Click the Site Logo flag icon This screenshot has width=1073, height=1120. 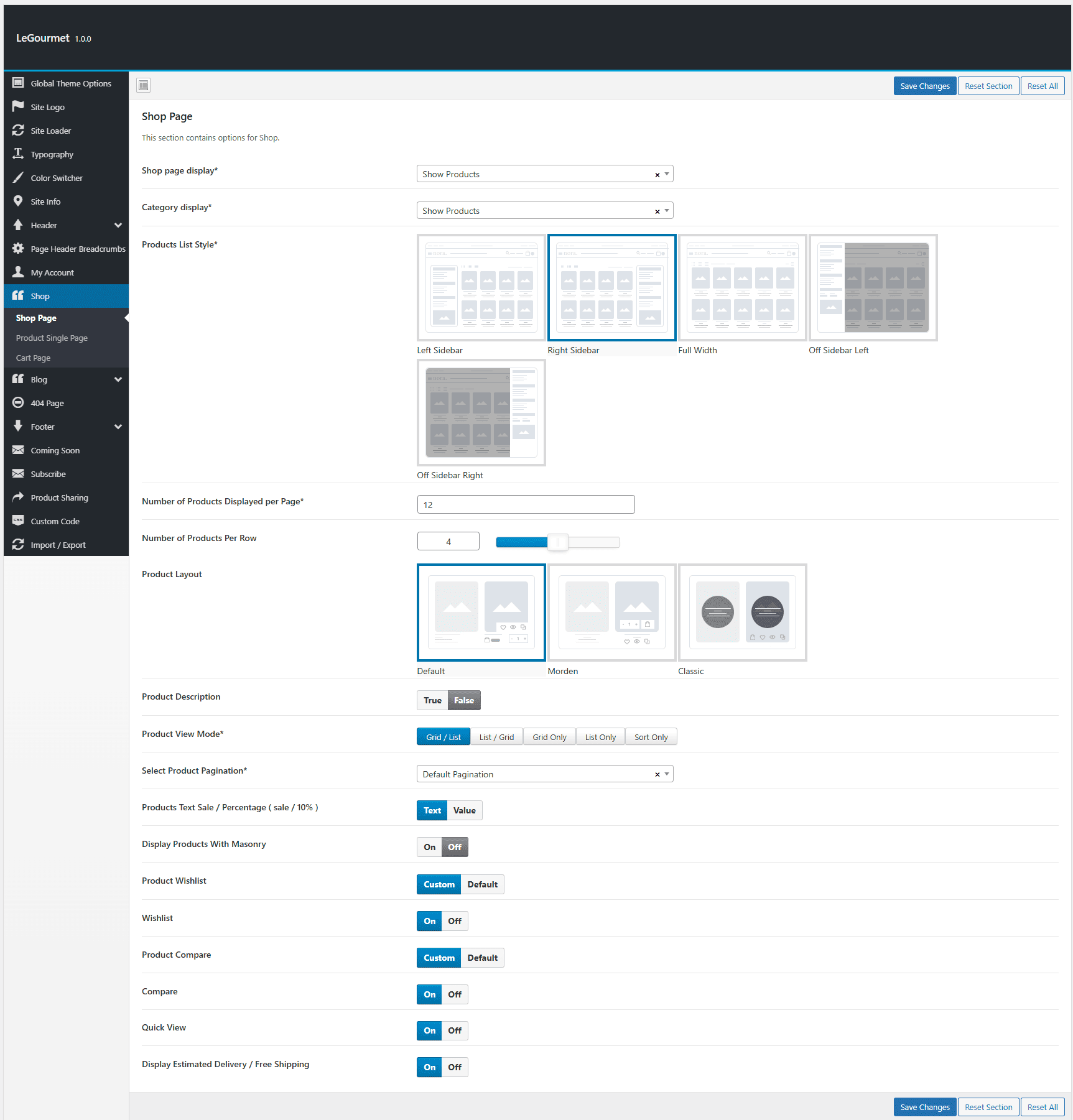18,106
